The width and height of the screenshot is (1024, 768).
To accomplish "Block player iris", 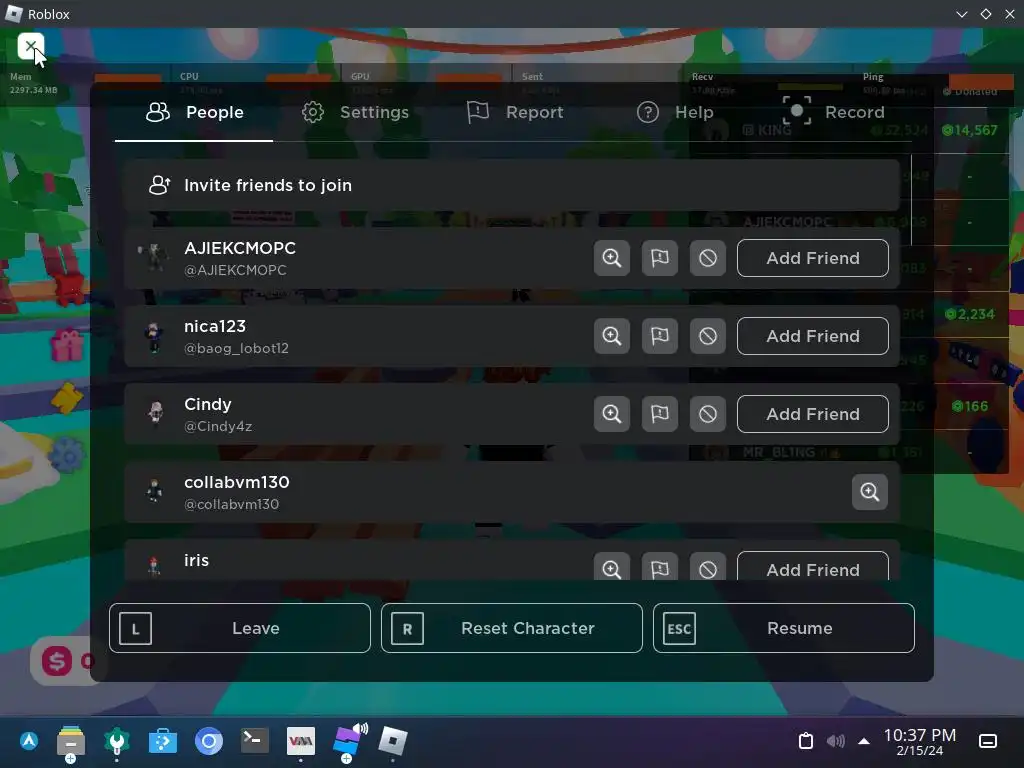I will 708,567.
